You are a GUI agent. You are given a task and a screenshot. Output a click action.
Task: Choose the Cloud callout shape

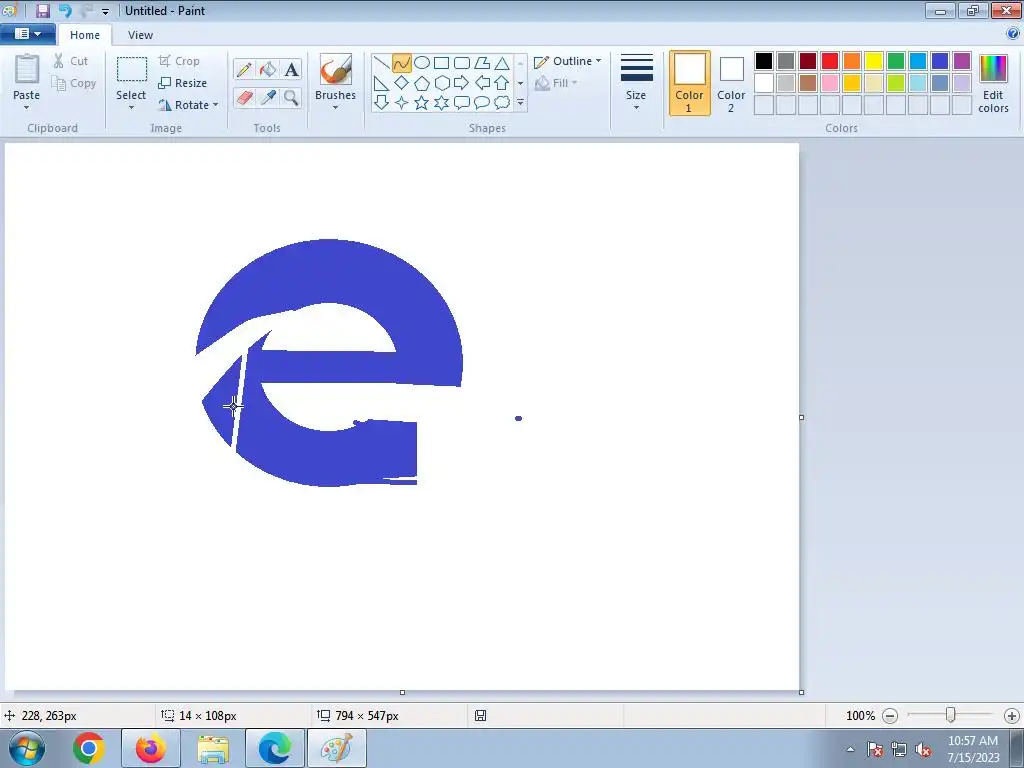pos(502,103)
